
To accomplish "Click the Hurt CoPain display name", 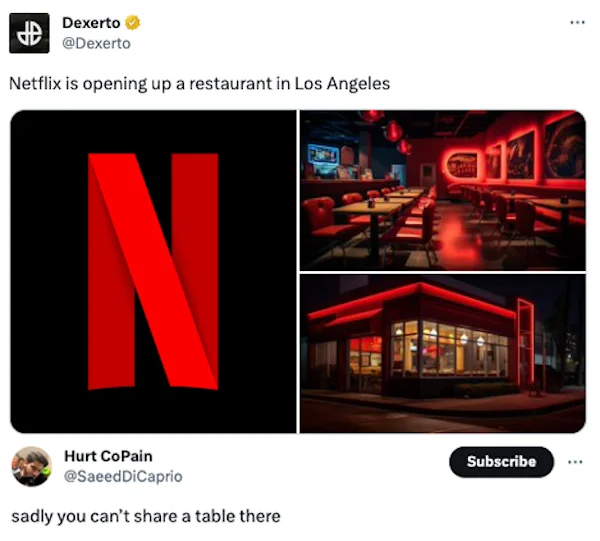I will click(108, 456).
